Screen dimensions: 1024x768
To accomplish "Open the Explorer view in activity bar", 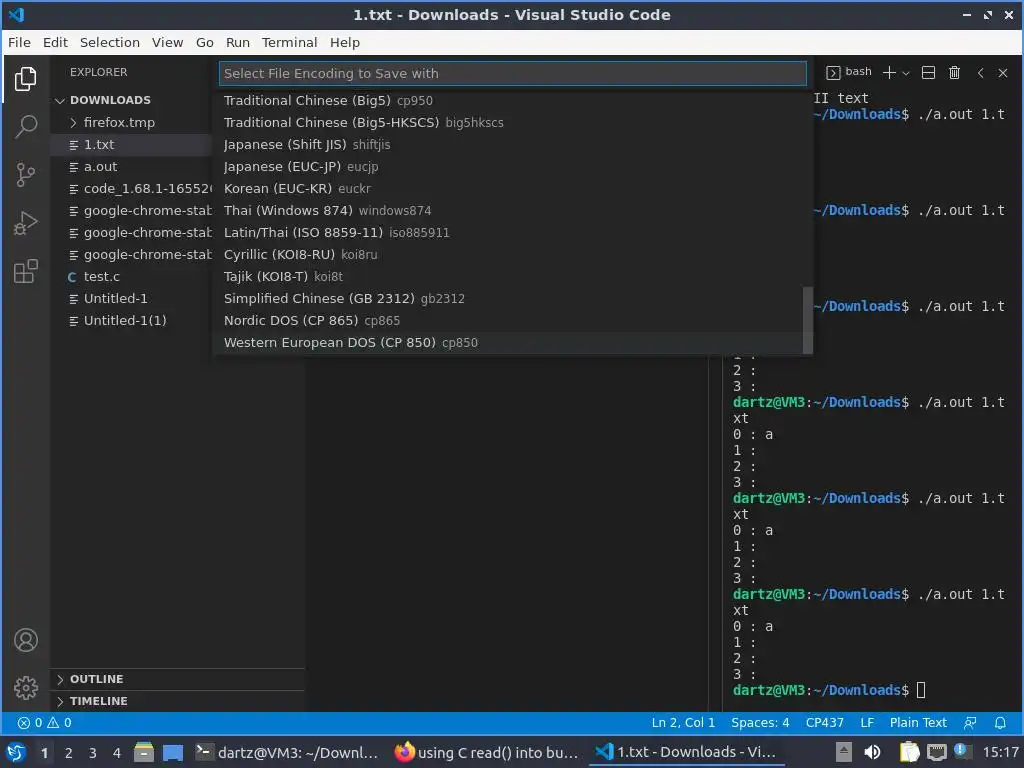I will (x=25, y=79).
